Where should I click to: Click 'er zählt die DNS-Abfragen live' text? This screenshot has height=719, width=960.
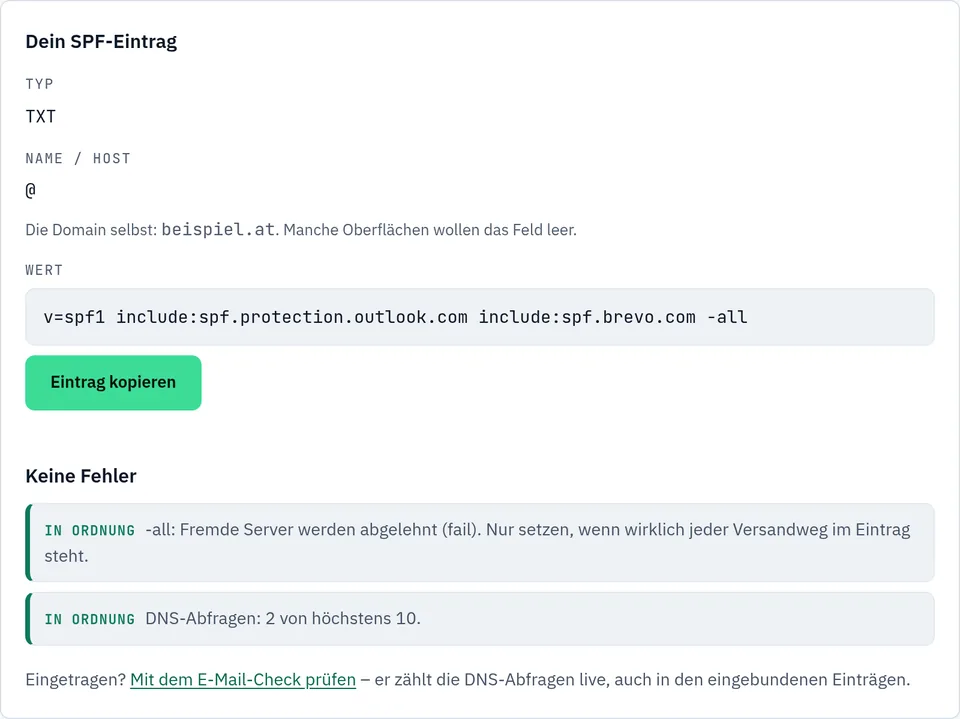pyautogui.click(x=492, y=680)
